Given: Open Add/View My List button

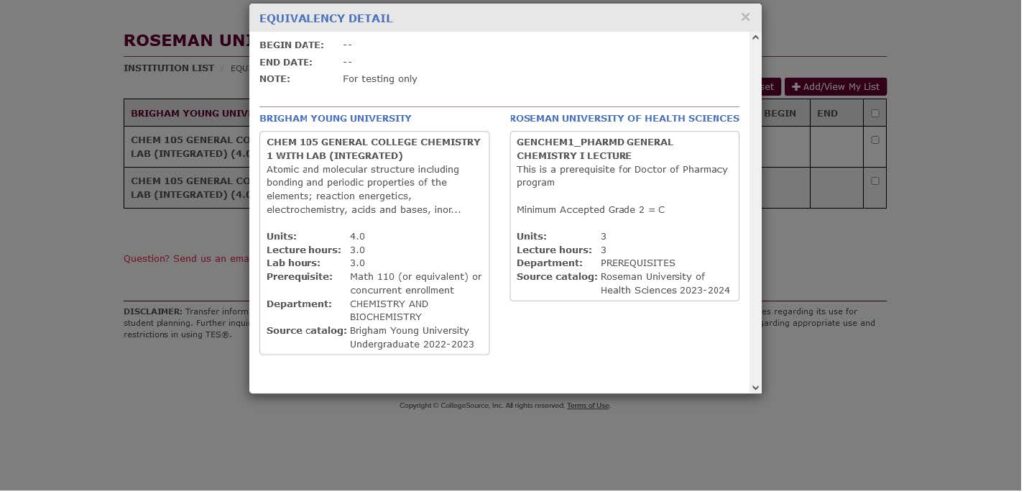Looking at the screenshot, I should coord(835,87).
